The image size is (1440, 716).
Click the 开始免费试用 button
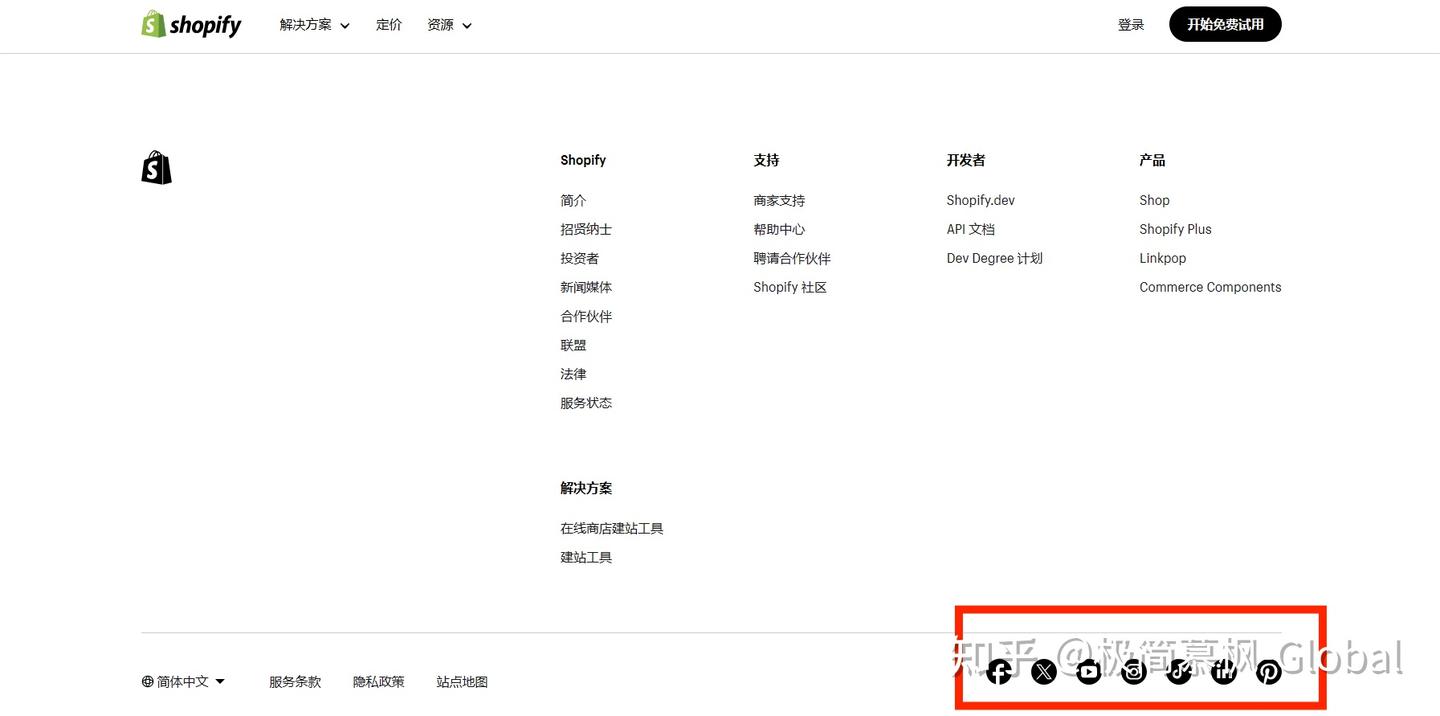pos(1225,25)
